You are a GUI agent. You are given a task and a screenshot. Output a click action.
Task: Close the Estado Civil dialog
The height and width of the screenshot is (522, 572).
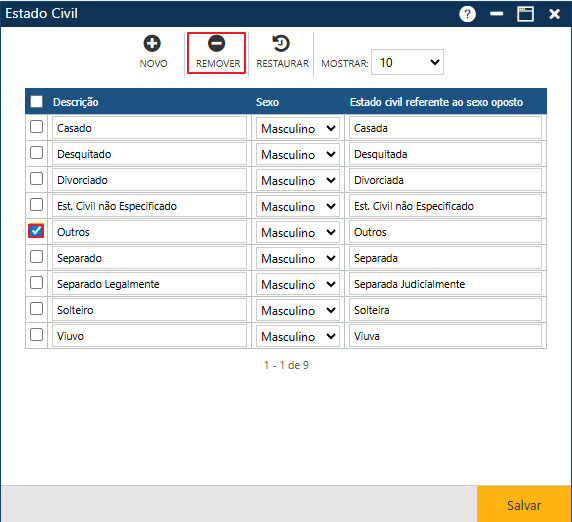coord(554,14)
